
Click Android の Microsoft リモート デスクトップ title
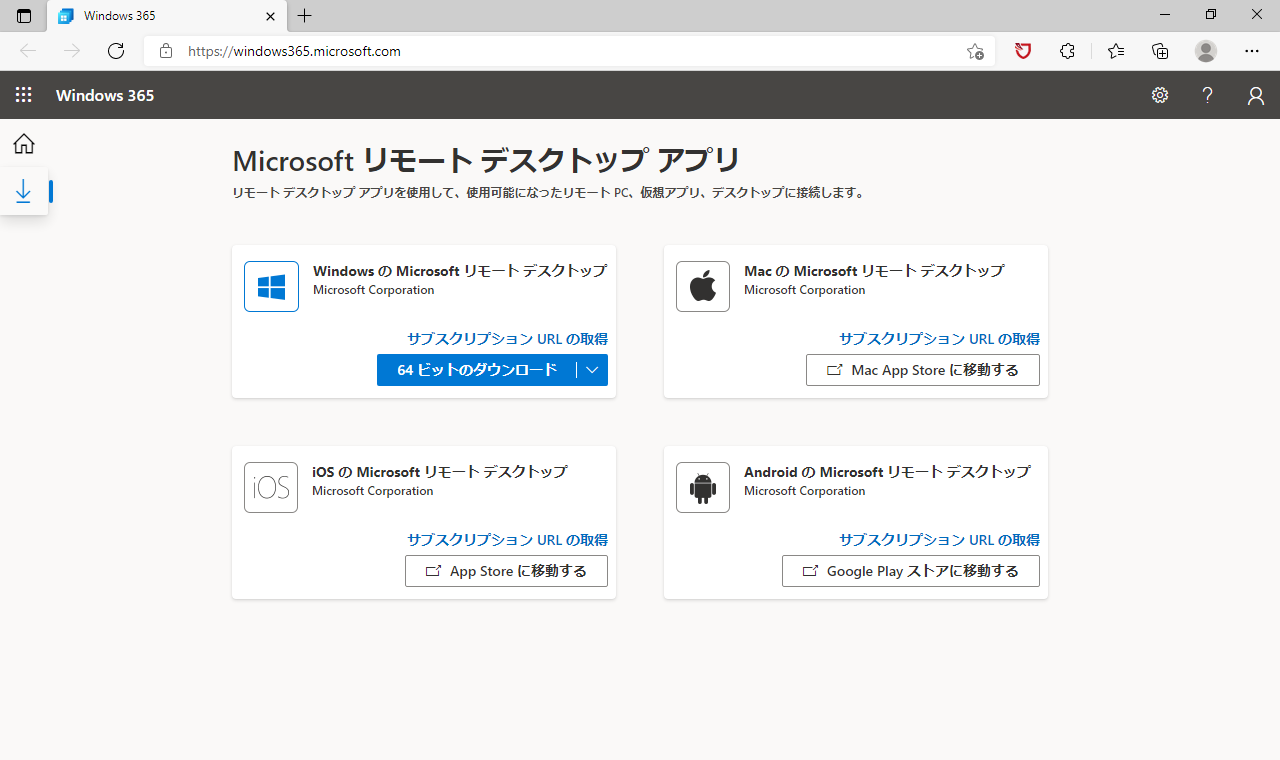pyautogui.click(x=887, y=472)
